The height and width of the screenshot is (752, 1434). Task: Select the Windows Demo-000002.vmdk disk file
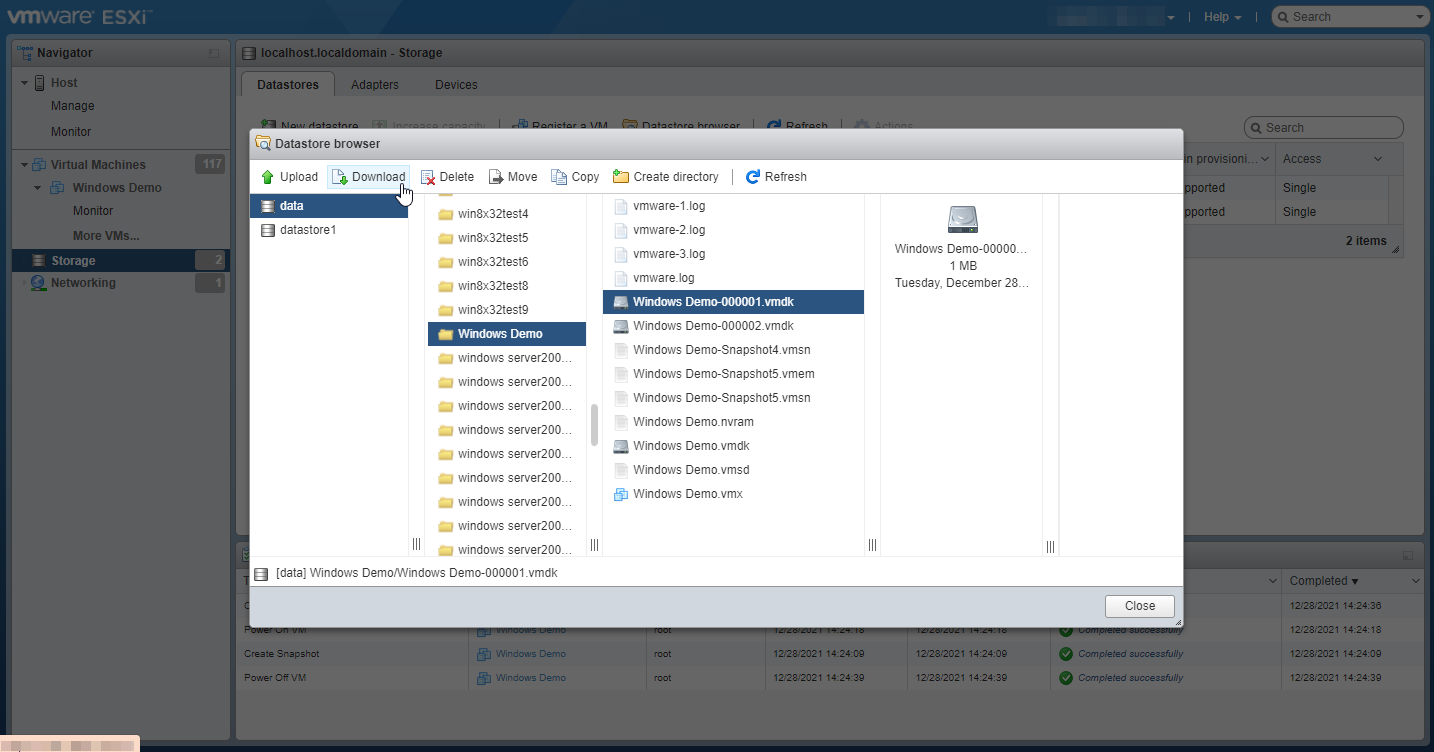coord(712,326)
